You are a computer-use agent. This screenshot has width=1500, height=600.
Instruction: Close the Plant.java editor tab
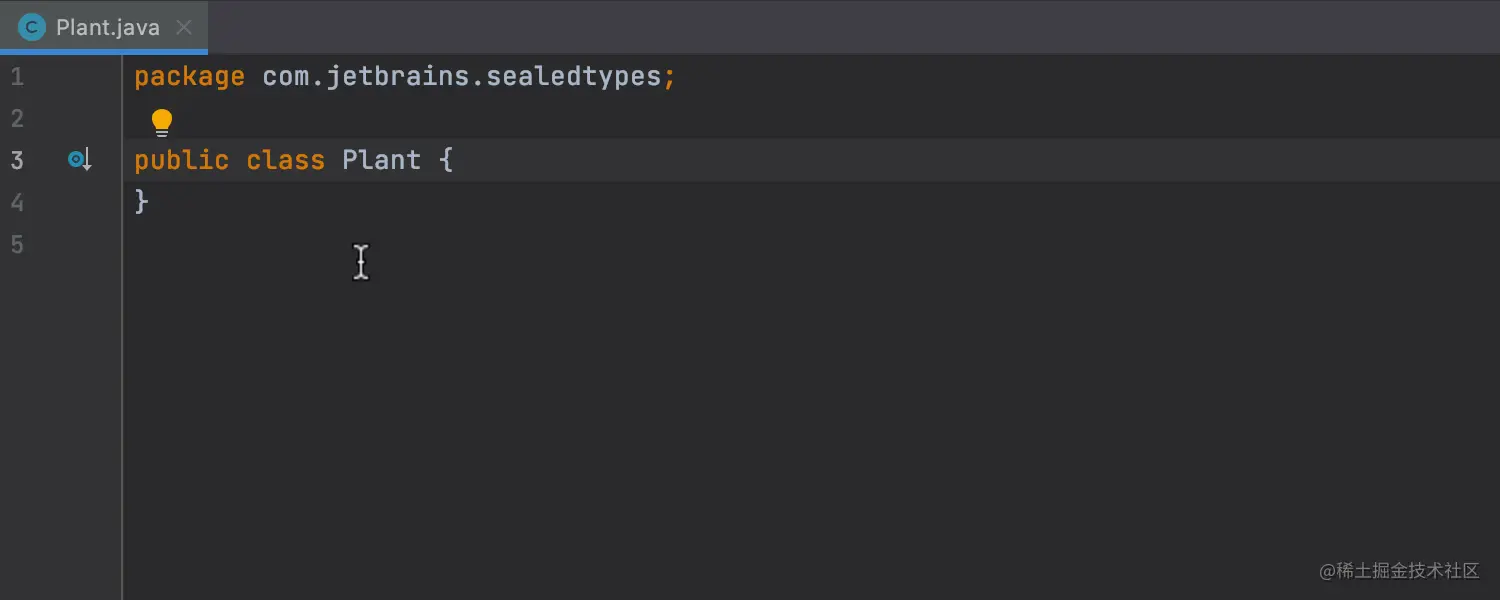click(184, 27)
